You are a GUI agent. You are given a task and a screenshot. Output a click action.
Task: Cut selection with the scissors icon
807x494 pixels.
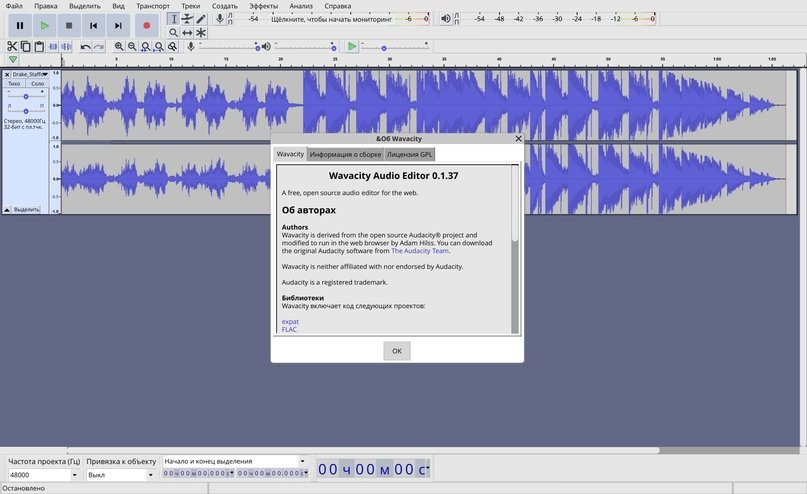[12, 46]
